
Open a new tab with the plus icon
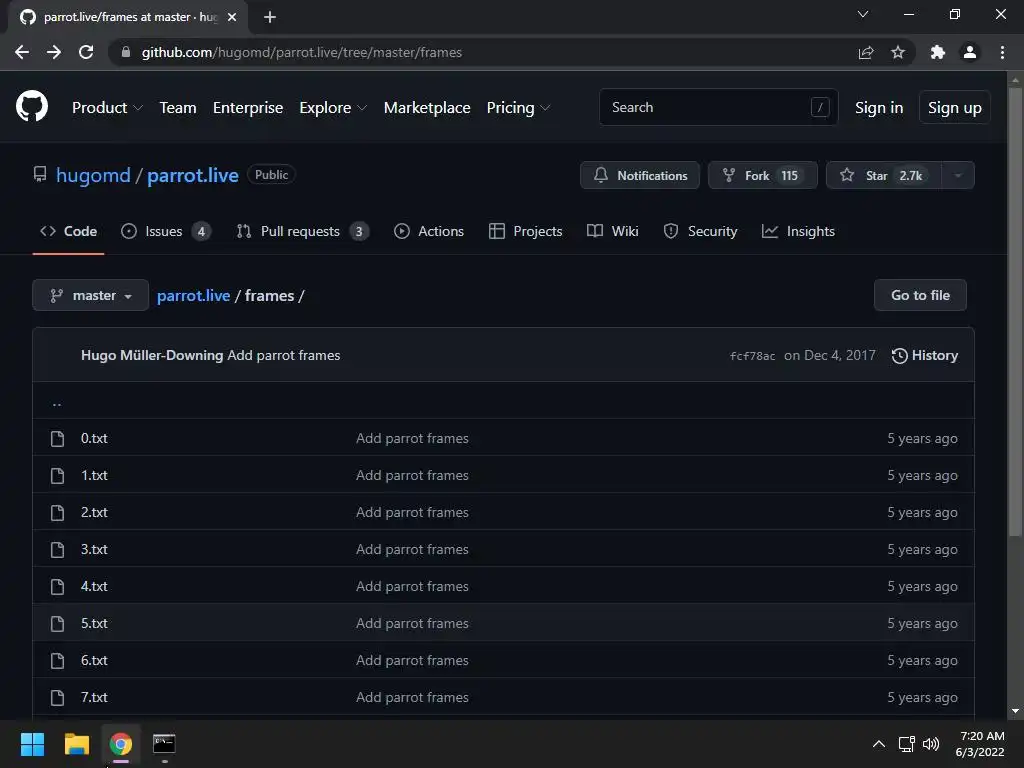coord(270,17)
